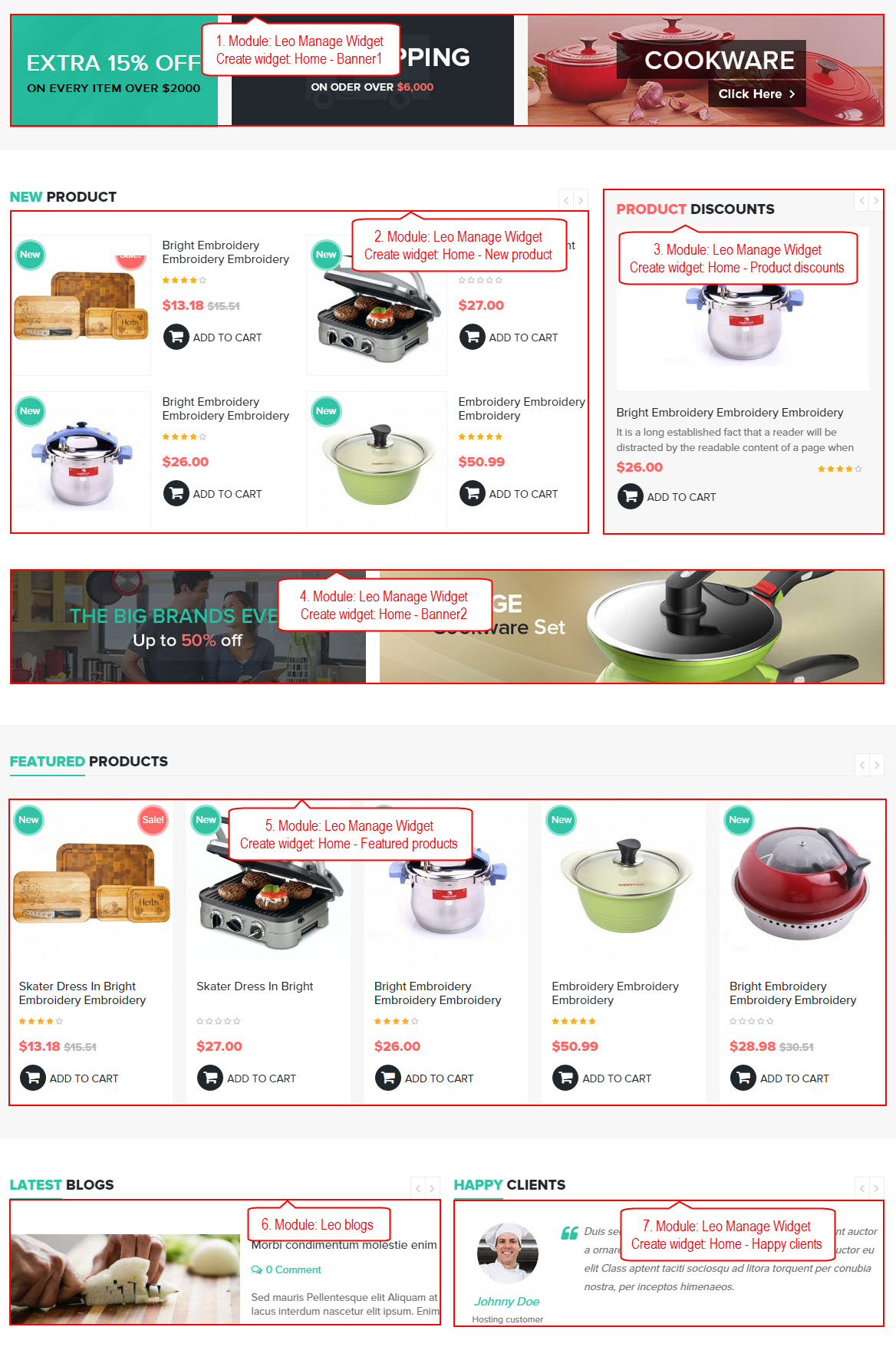
Task: Click cart icon for $13.18 item in New Product
Action: tap(176, 337)
